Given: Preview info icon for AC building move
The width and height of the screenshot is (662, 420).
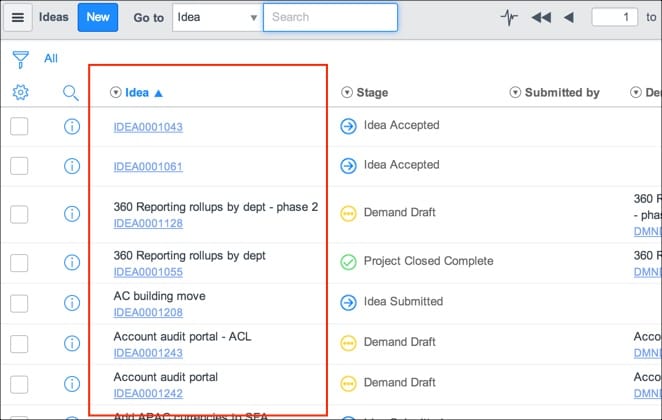Looking at the screenshot, I should pyautogui.click(x=71, y=302).
